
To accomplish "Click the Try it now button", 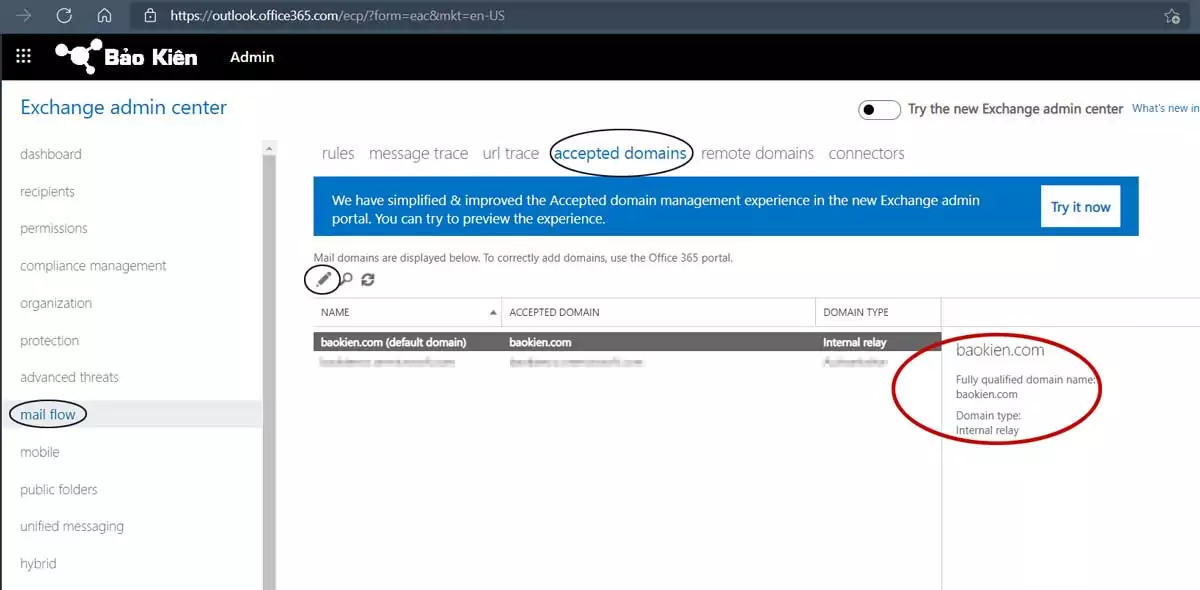I will click(x=1080, y=207).
